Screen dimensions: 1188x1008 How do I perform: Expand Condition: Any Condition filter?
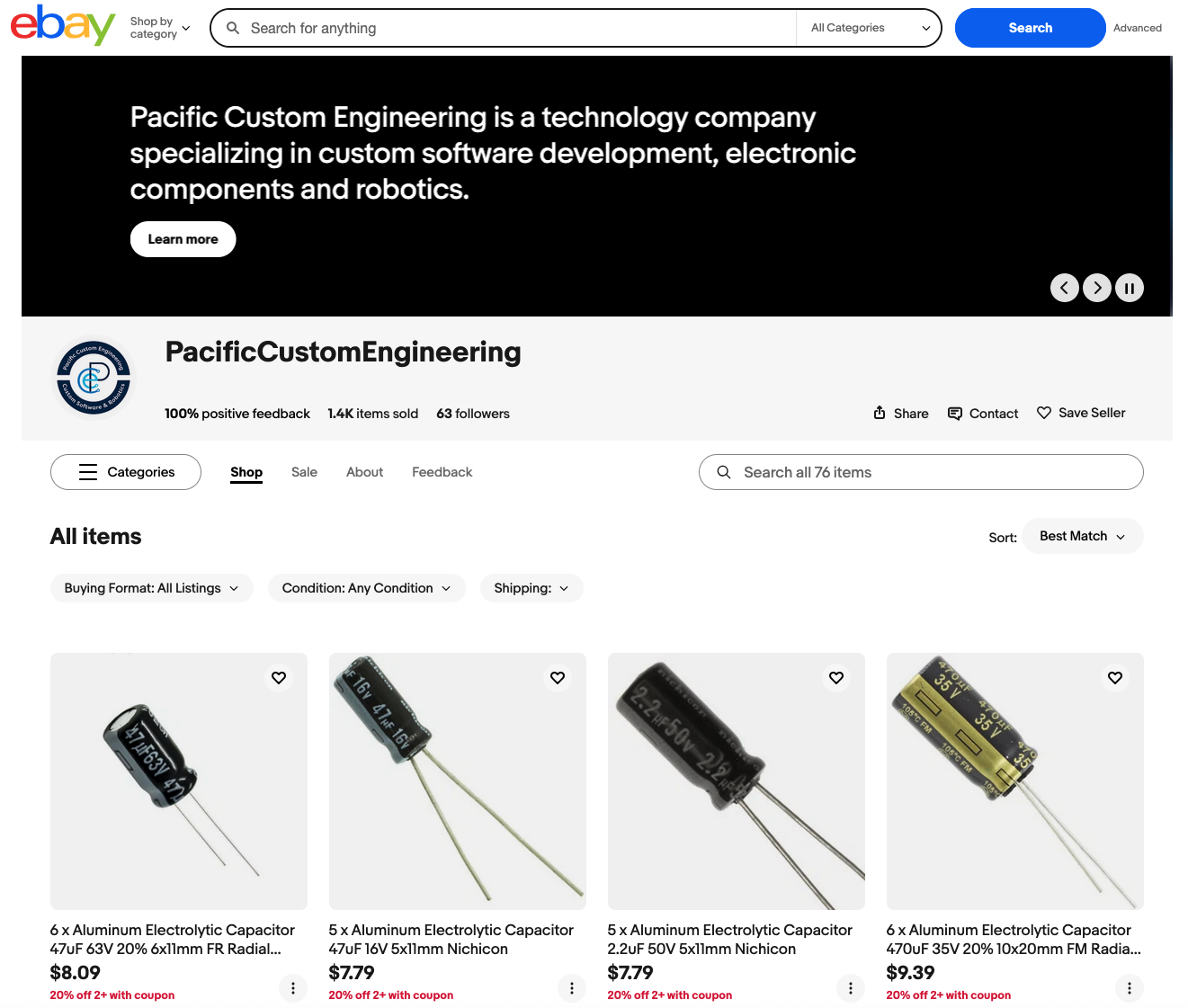click(x=366, y=588)
